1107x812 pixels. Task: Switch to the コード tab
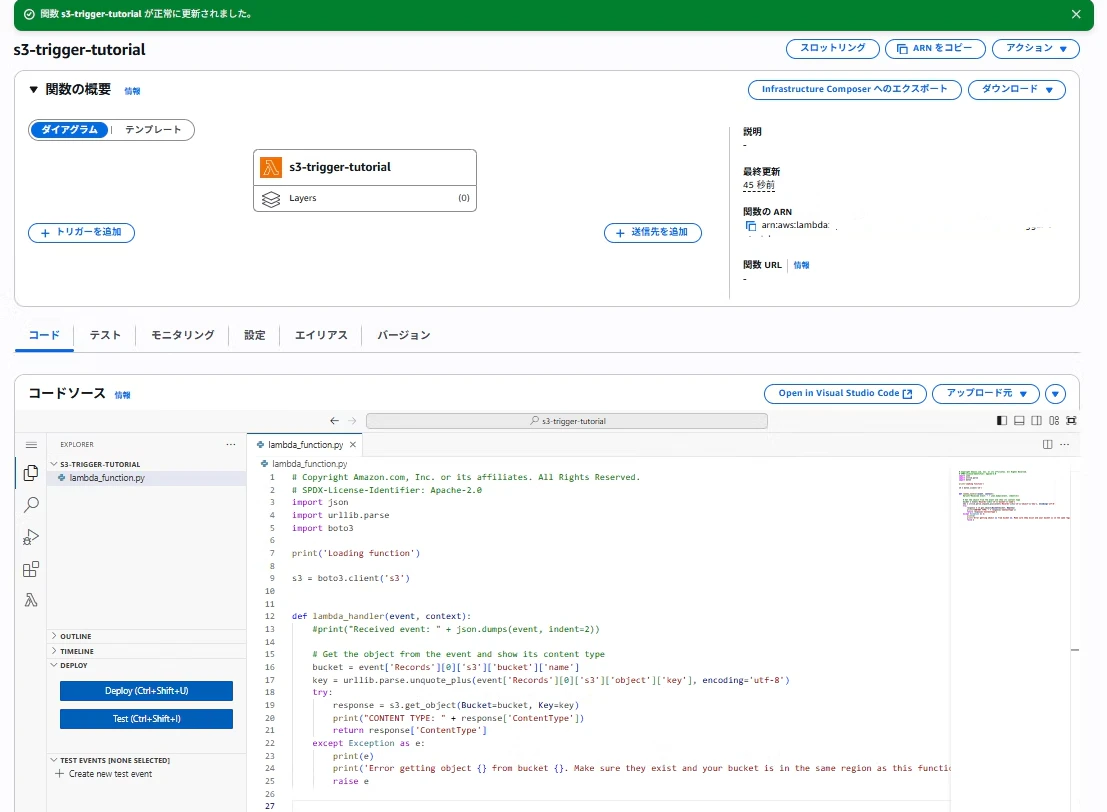coord(44,335)
